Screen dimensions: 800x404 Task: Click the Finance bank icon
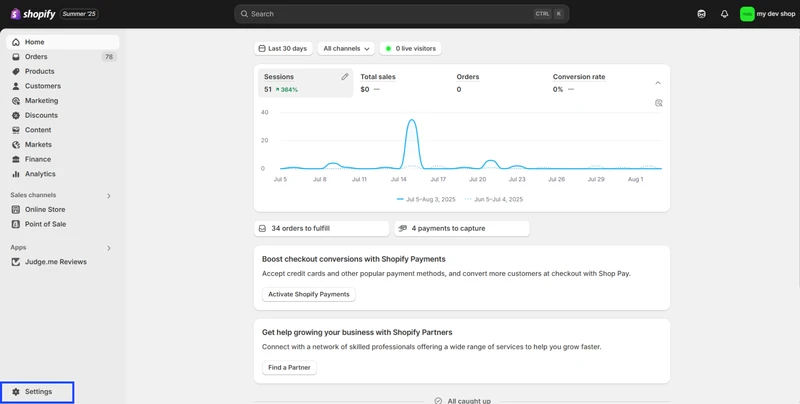[x=16, y=159]
